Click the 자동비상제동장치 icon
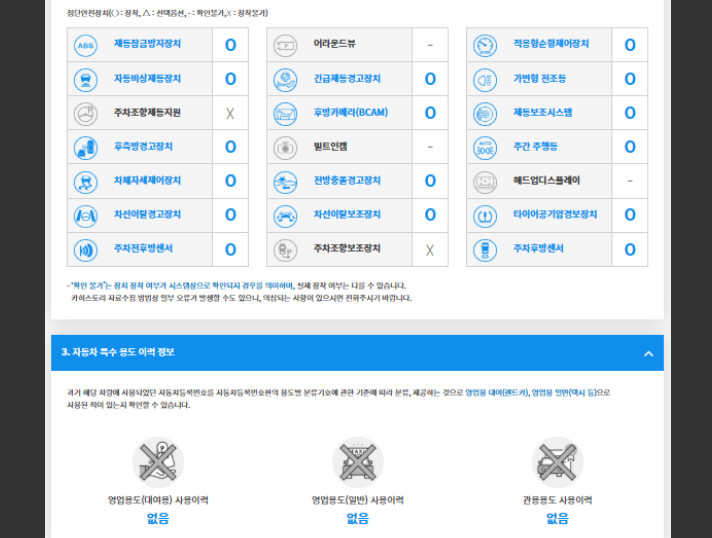712x538 pixels. coord(86,79)
